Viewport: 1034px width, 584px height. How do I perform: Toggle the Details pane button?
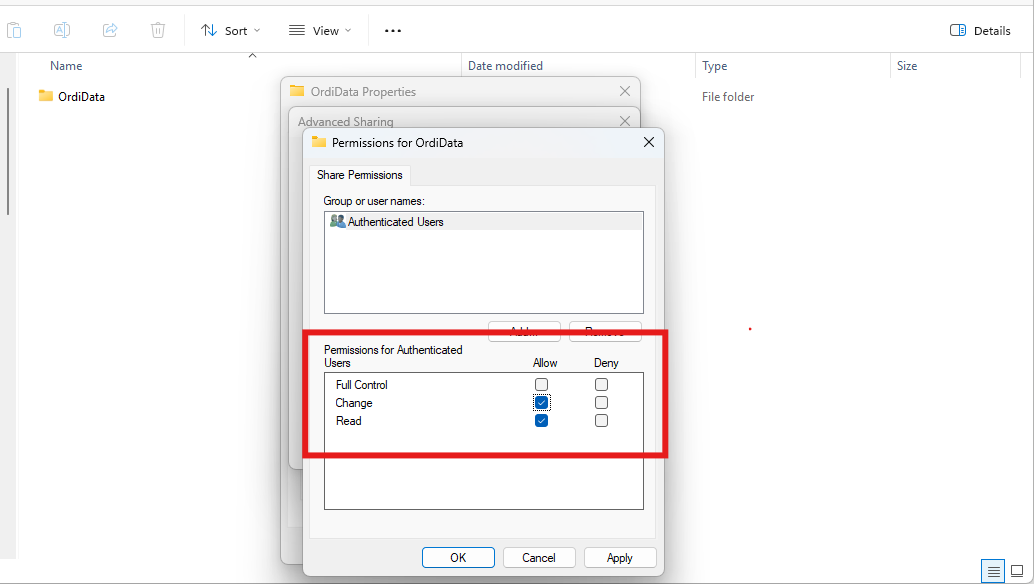tap(980, 30)
